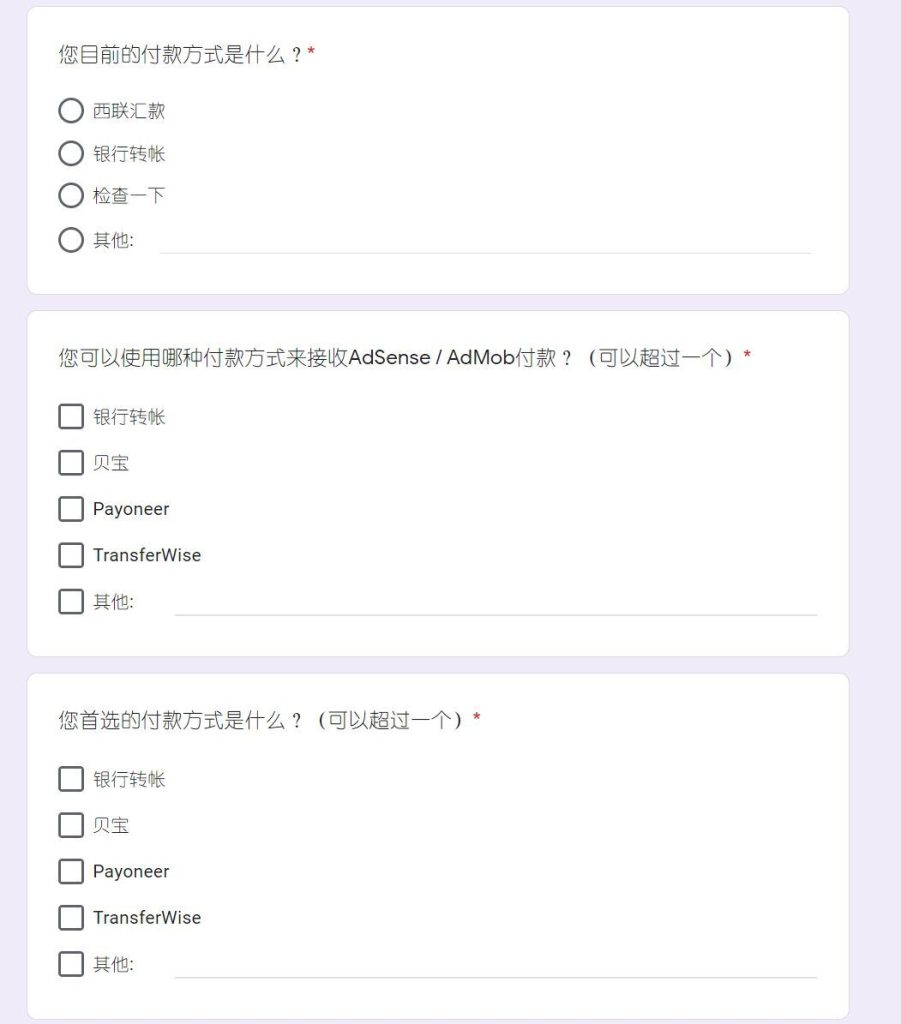Pick the 其他 radio button for current payment
Viewport: 901px width, 1024px height.
click(x=71, y=240)
